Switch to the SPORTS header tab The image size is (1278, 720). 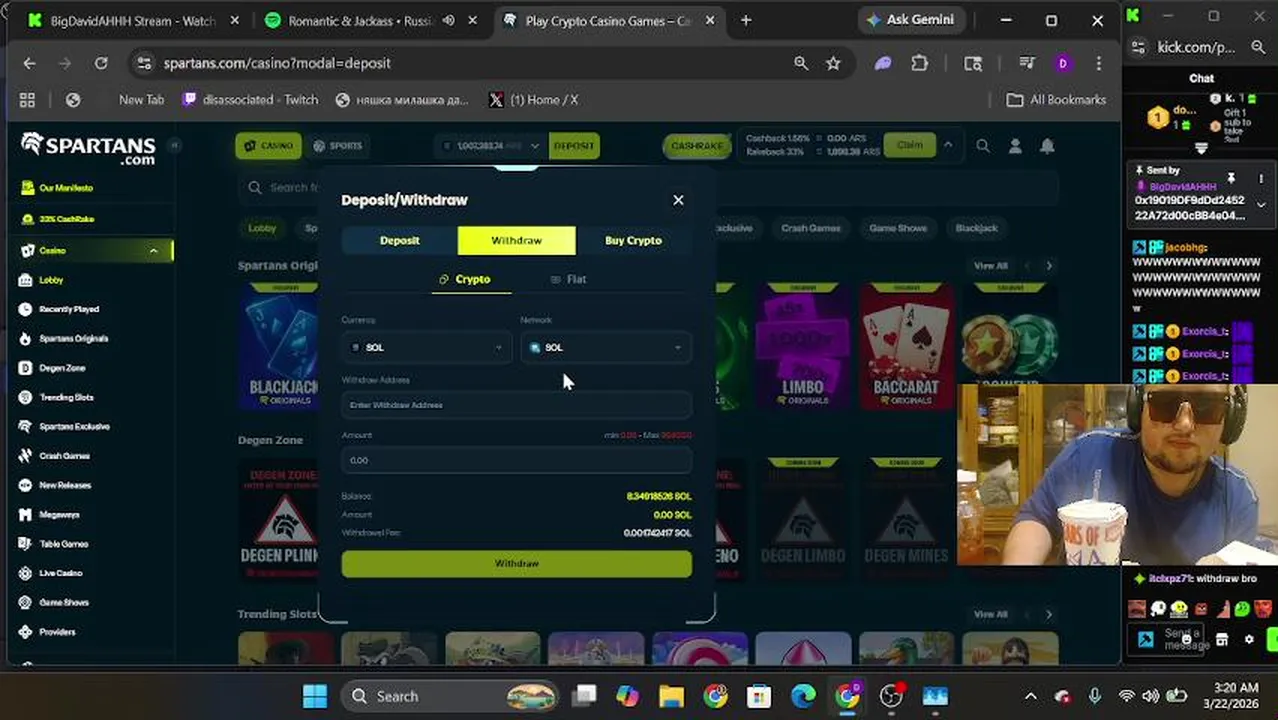(x=337, y=146)
